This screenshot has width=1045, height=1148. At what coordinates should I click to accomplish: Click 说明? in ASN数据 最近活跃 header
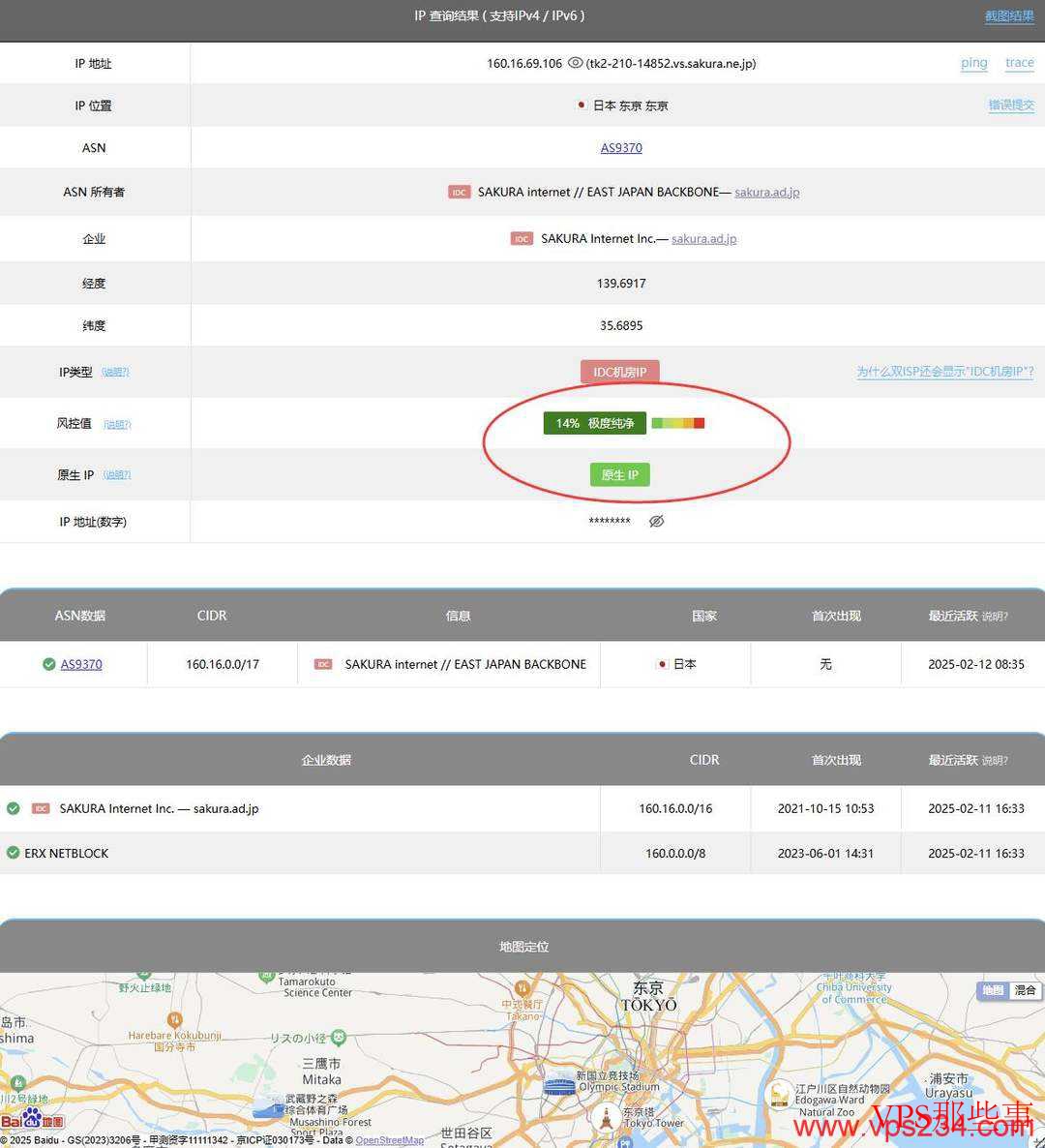tap(995, 617)
